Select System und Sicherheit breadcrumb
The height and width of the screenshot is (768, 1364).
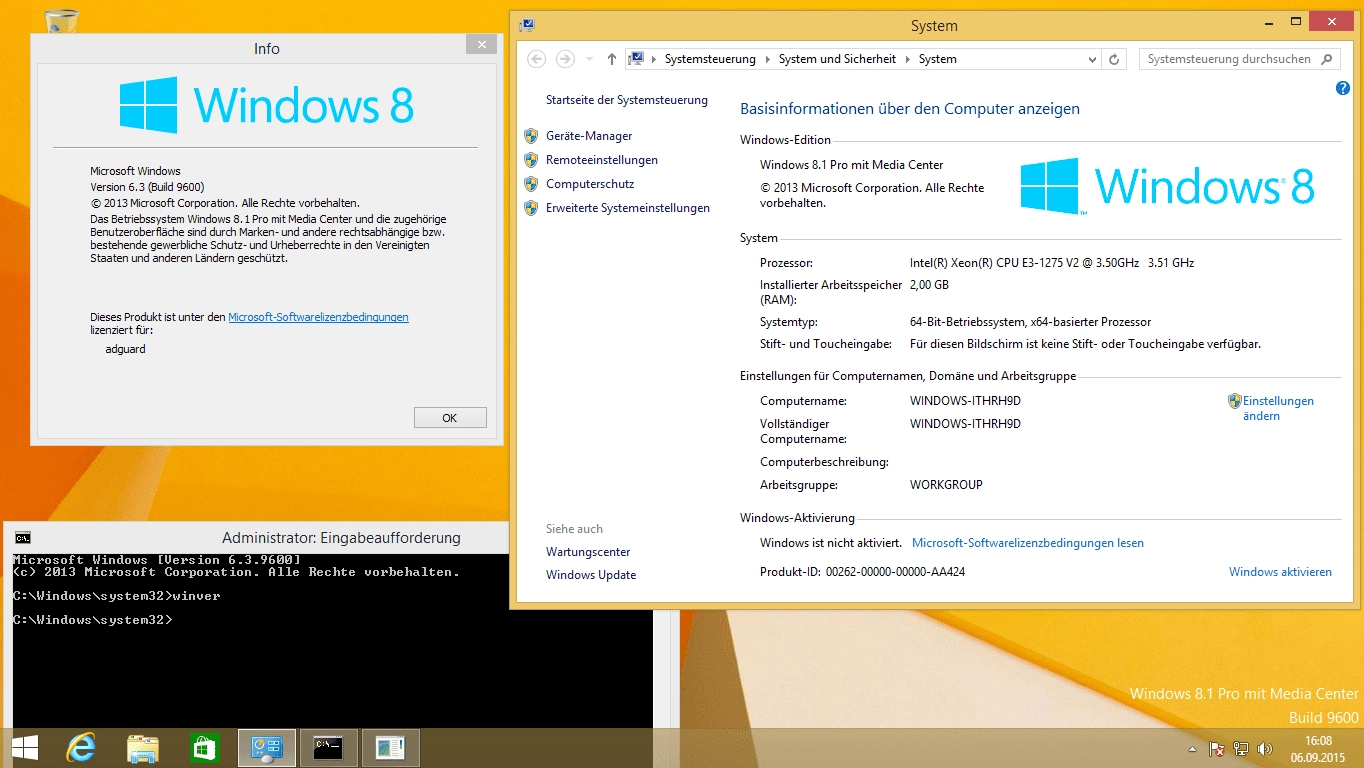pos(837,59)
